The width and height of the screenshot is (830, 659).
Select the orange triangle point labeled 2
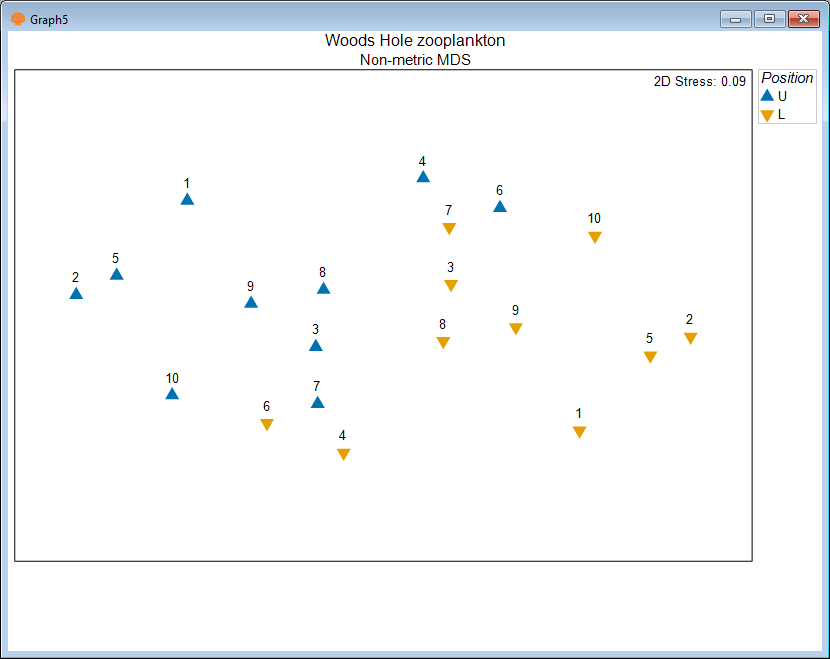690,338
